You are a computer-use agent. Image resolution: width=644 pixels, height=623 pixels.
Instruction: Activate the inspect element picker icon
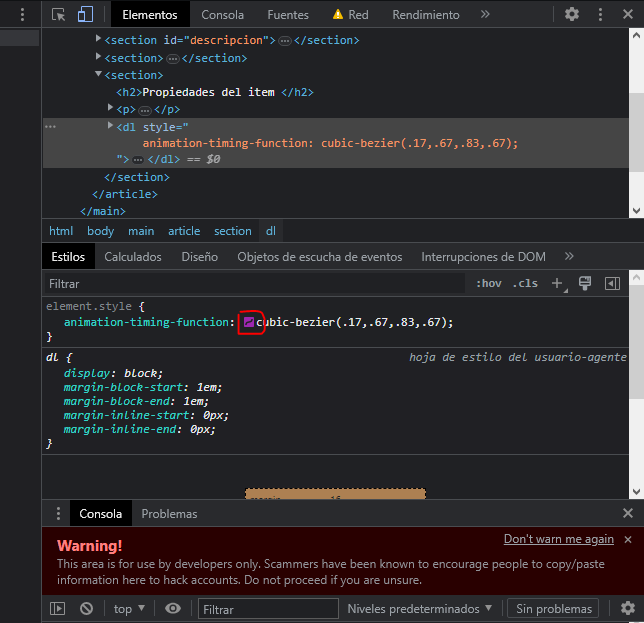59,15
